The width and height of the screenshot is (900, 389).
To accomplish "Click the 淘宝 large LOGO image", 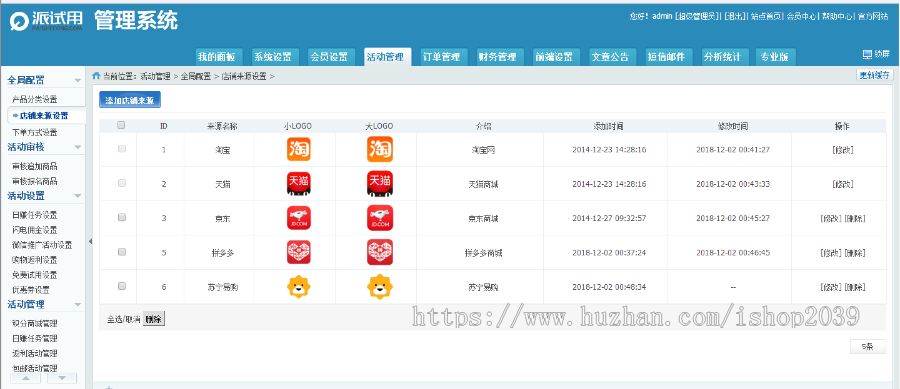I will [380, 149].
